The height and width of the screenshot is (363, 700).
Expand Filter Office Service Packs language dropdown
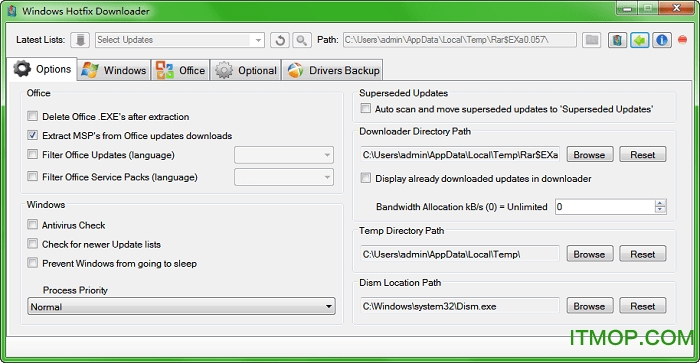(x=284, y=177)
